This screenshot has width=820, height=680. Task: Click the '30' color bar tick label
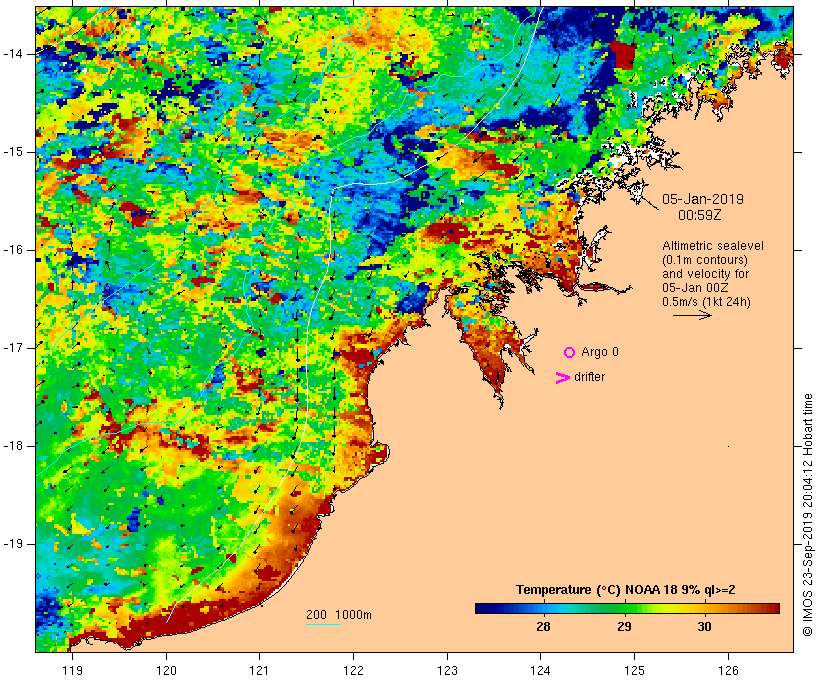coord(704,626)
